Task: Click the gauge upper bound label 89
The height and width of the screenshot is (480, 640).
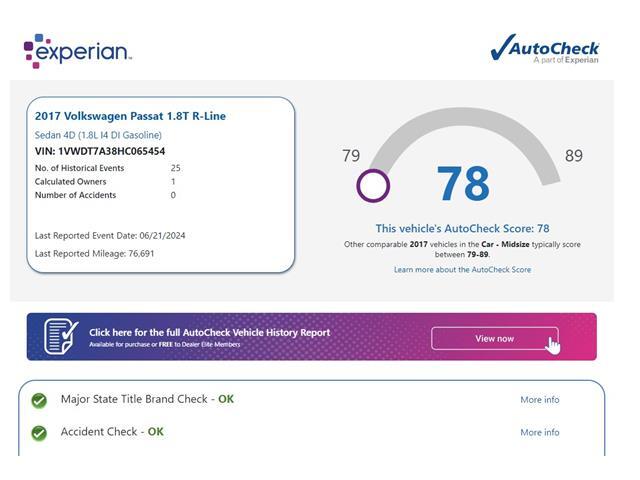Action: pos(574,156)
